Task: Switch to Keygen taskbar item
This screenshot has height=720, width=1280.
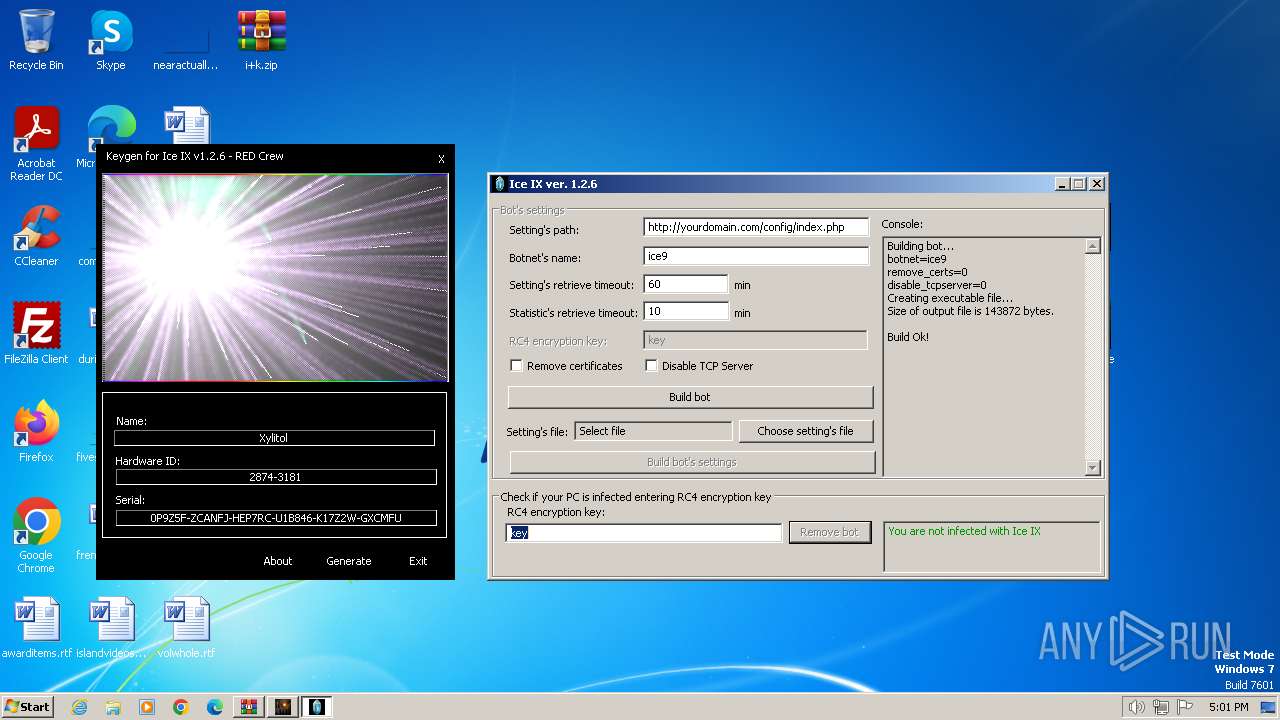Action: [x=283, y=707]
